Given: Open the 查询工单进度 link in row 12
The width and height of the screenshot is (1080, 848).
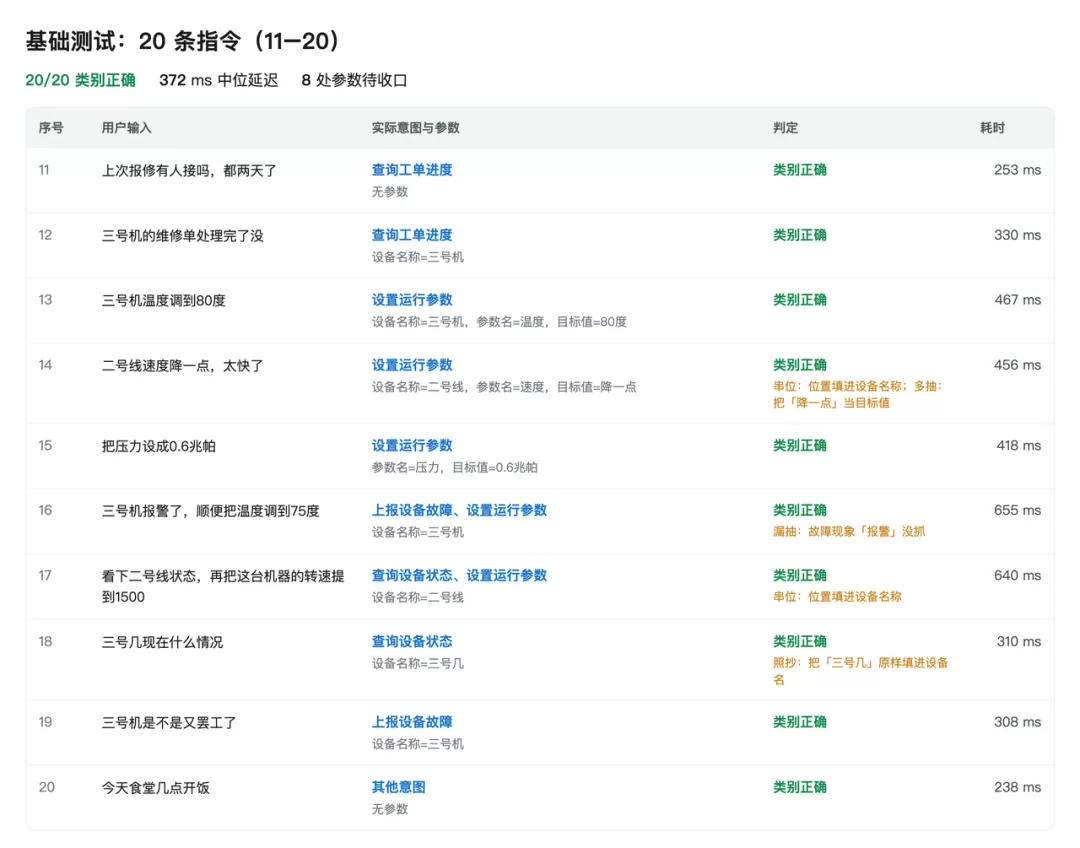Looking at the screenshot, I should 412,235.
